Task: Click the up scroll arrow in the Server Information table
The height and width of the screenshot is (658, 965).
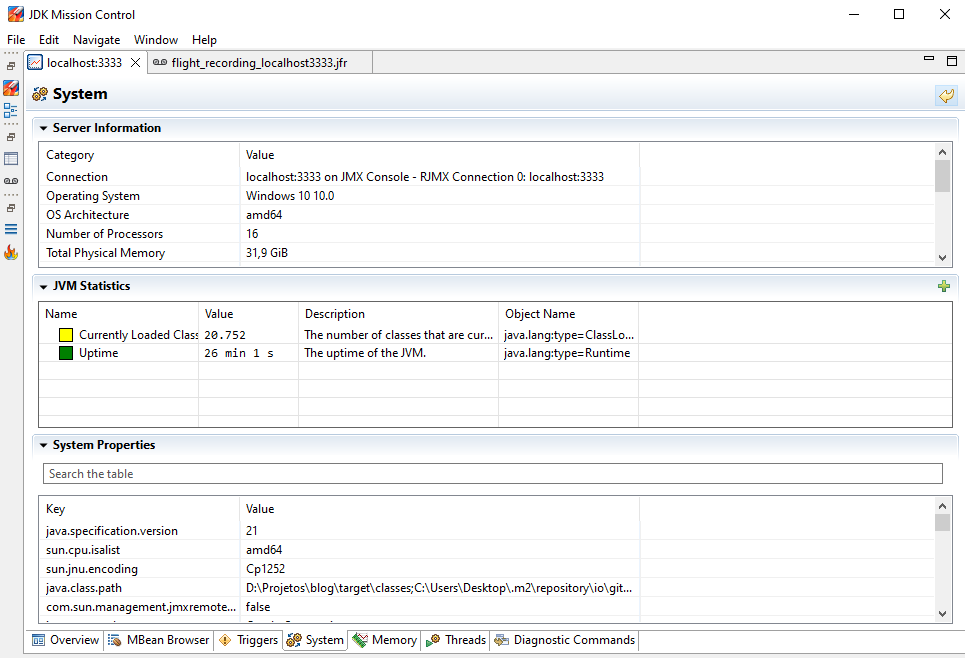Action: point(942,151)
